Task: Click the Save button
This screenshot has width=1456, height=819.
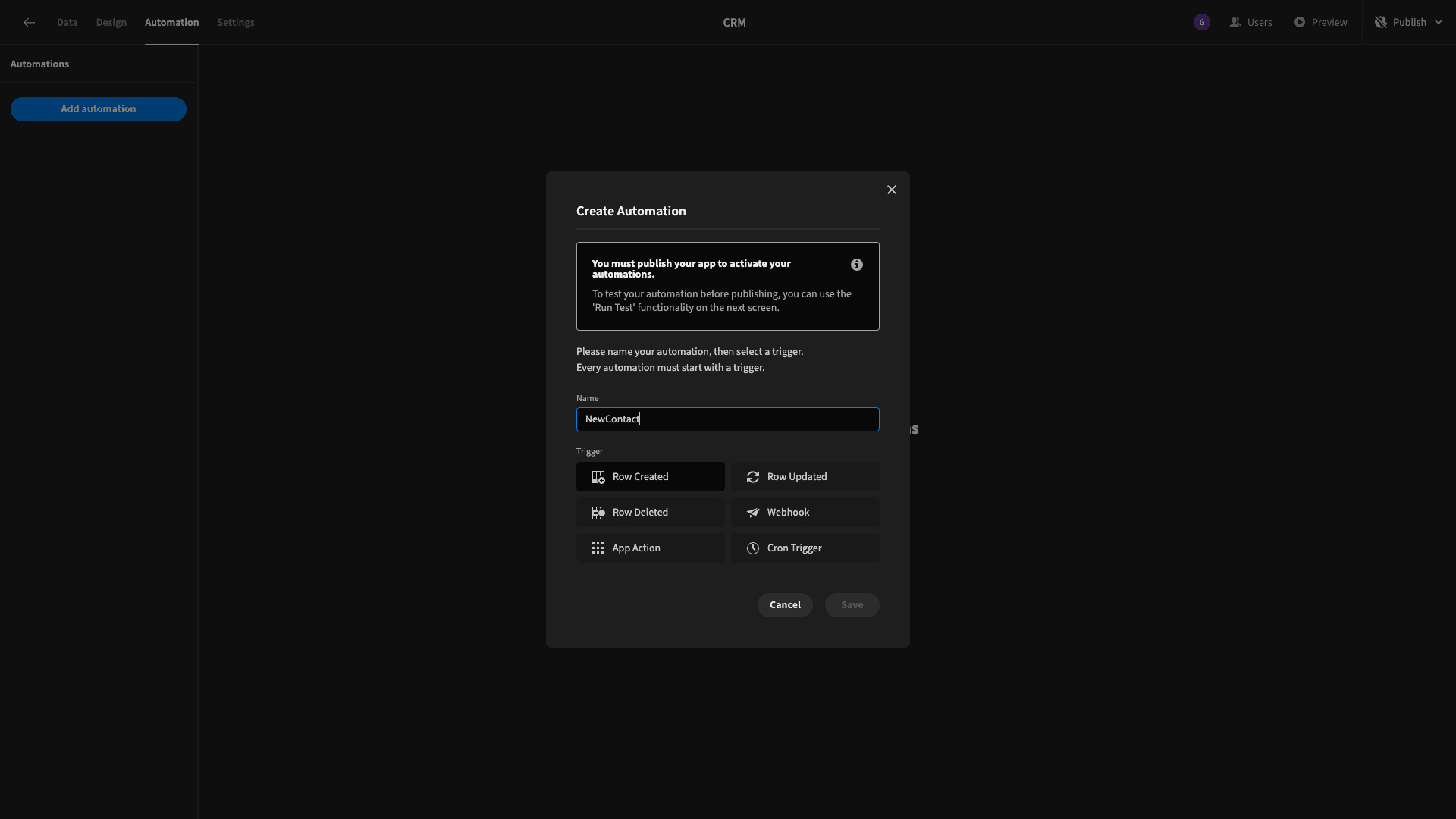Action: coord(852,605)
